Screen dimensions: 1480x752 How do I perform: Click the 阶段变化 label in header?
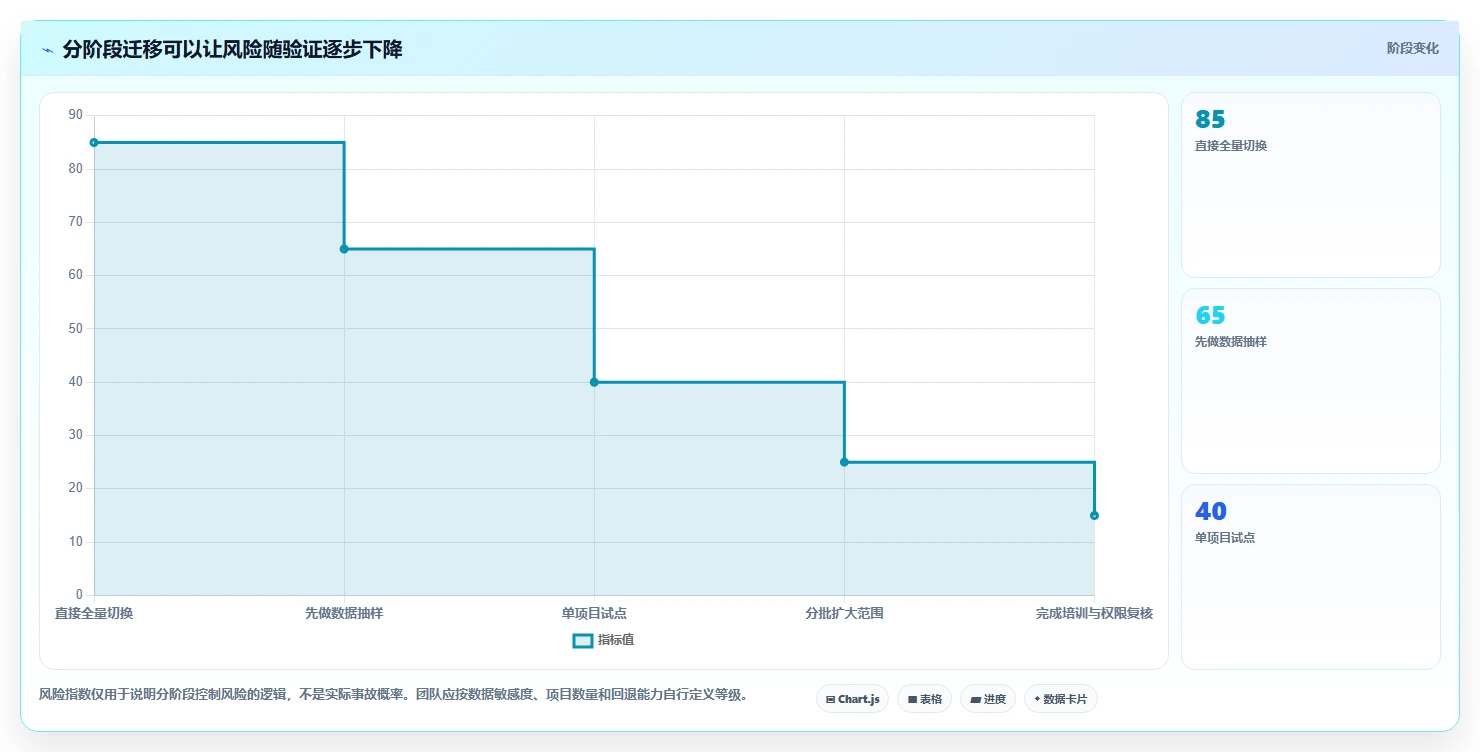[x=1413, y=48]
